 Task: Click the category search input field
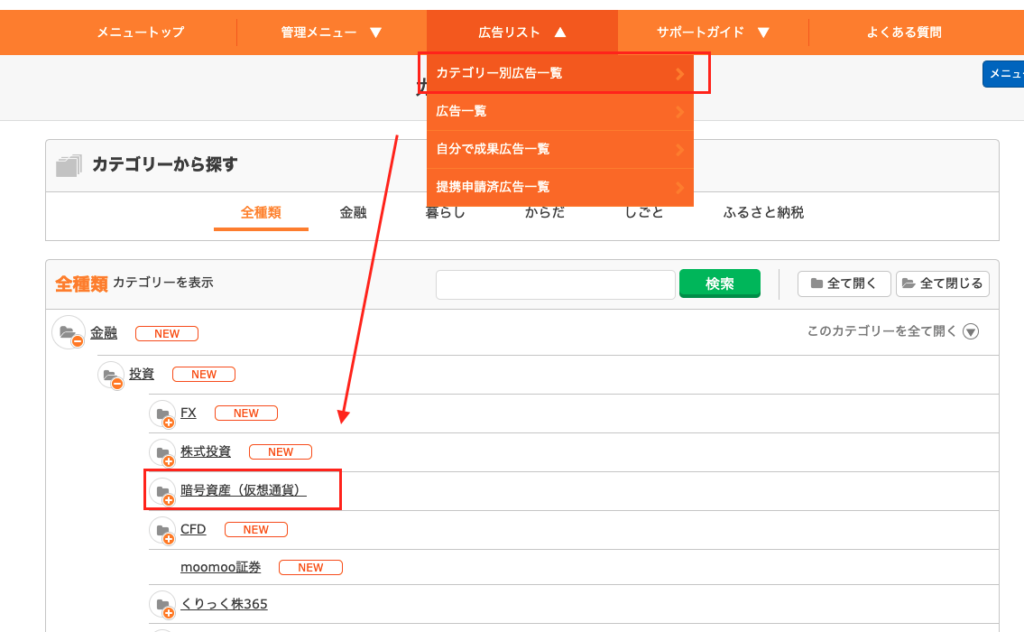[x=555, y=284]
